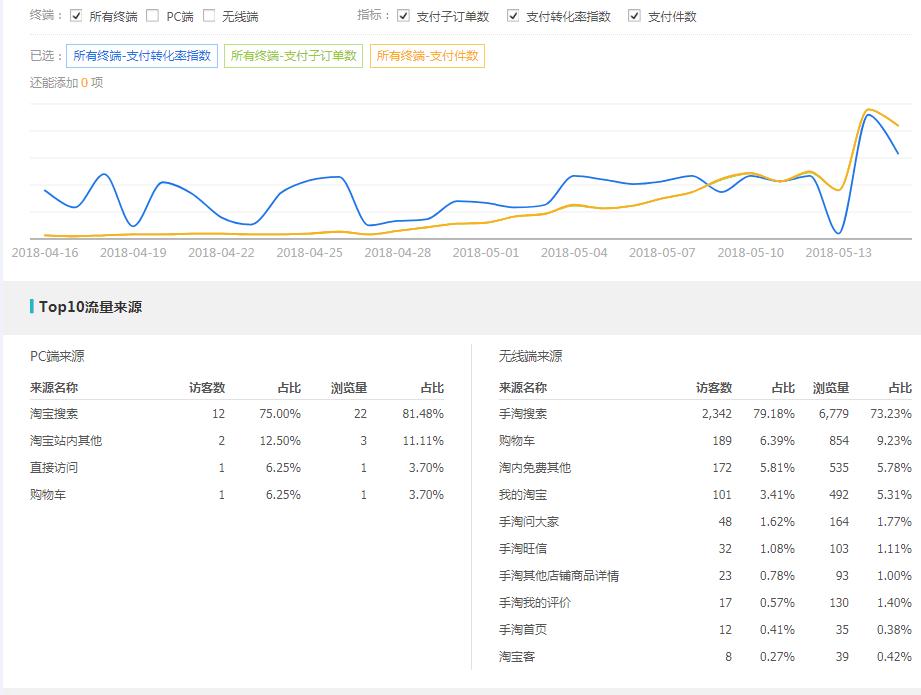
Task: Toggle off the 支付件数 indicator
Action: [x=634, y=16]
